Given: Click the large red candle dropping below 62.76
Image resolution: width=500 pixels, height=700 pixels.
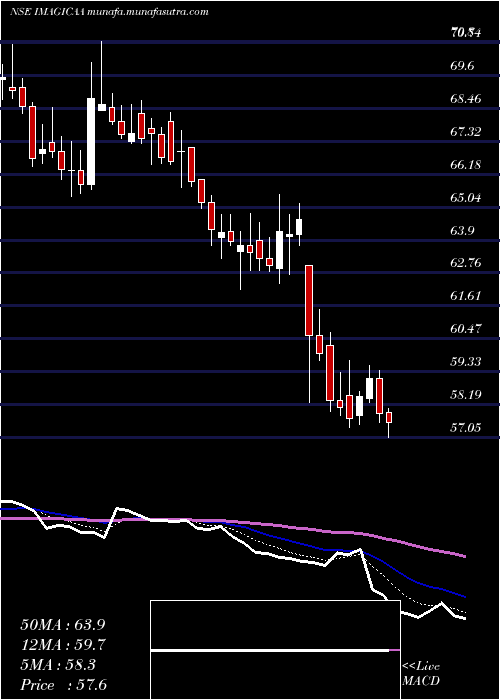Looking at the screenshot, I should coord(309,300).
